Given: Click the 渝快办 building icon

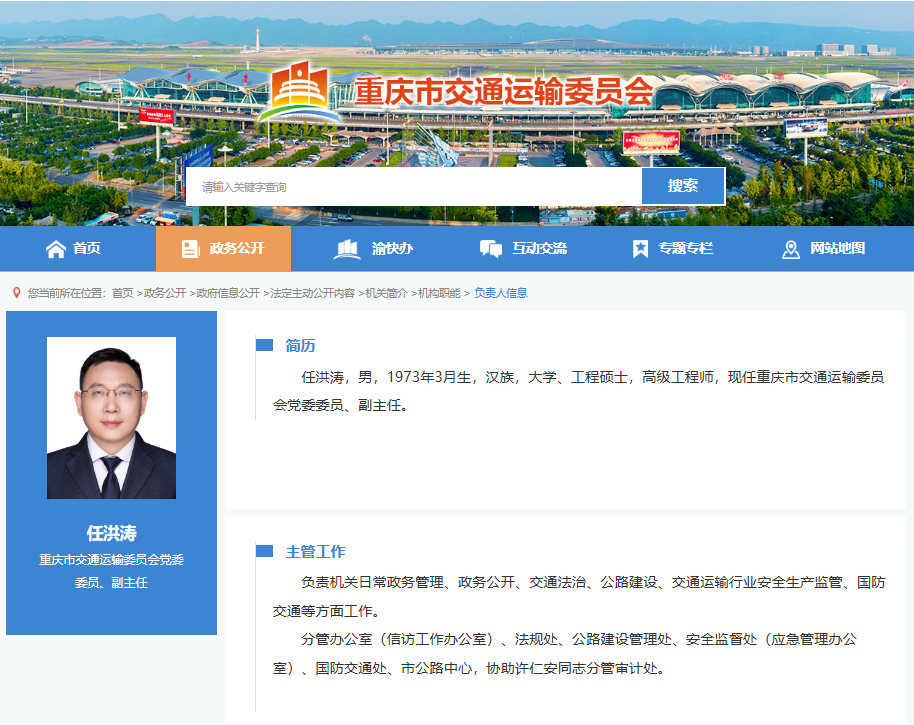Looking at the screenshot, I should tap(347, 249).
